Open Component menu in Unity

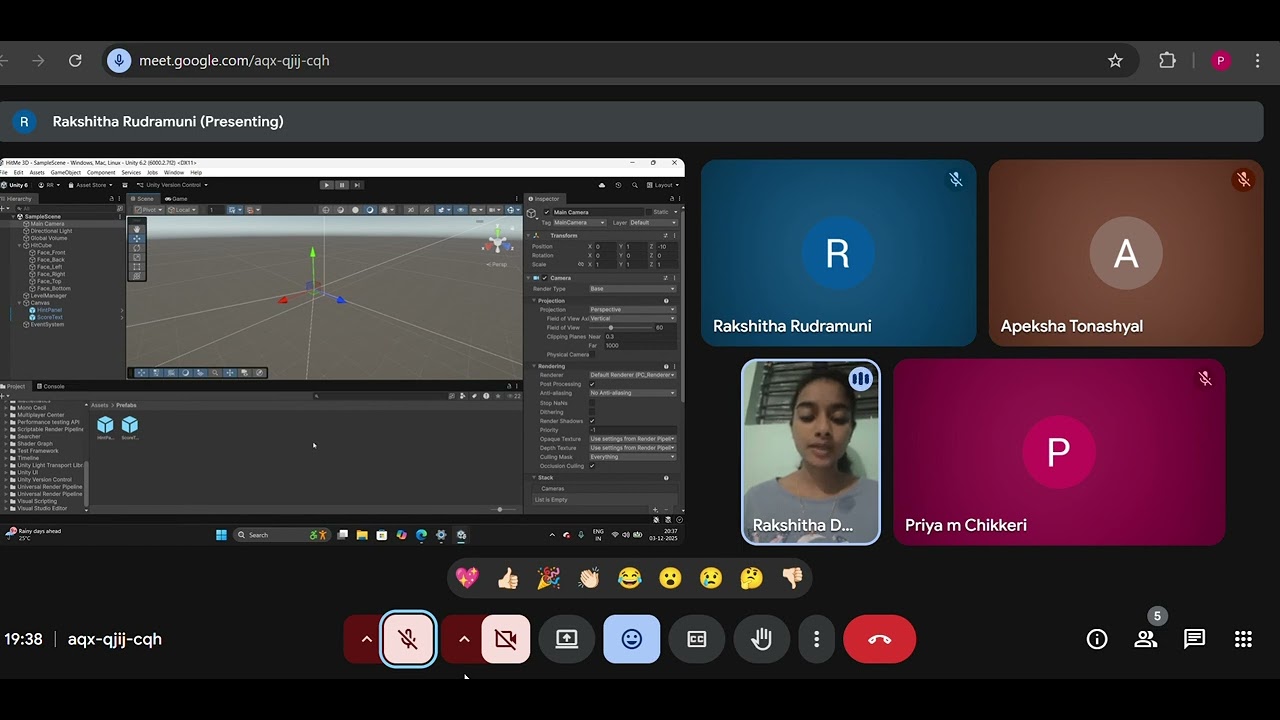[101, 172]
